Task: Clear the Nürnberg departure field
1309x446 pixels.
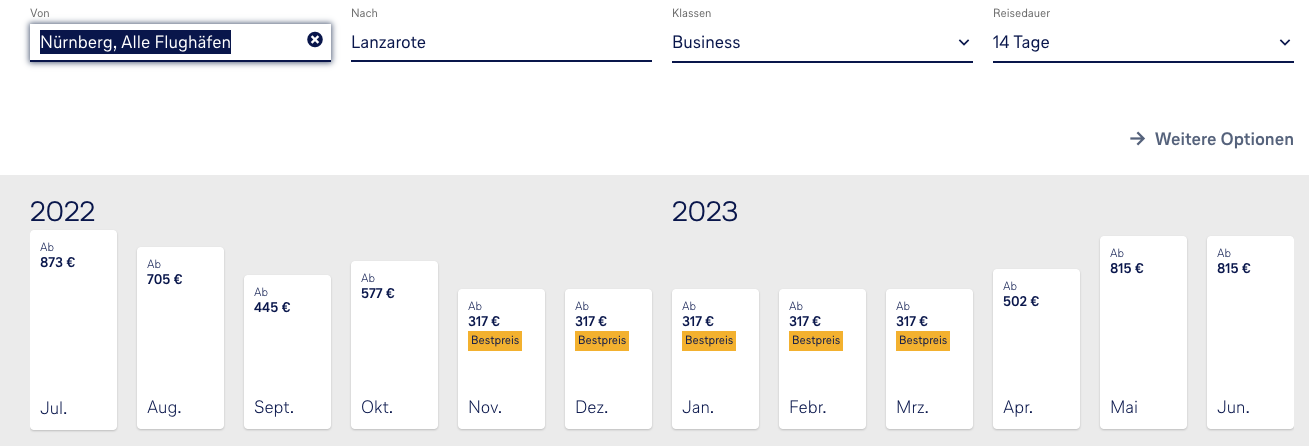Action: coord(315,40)
